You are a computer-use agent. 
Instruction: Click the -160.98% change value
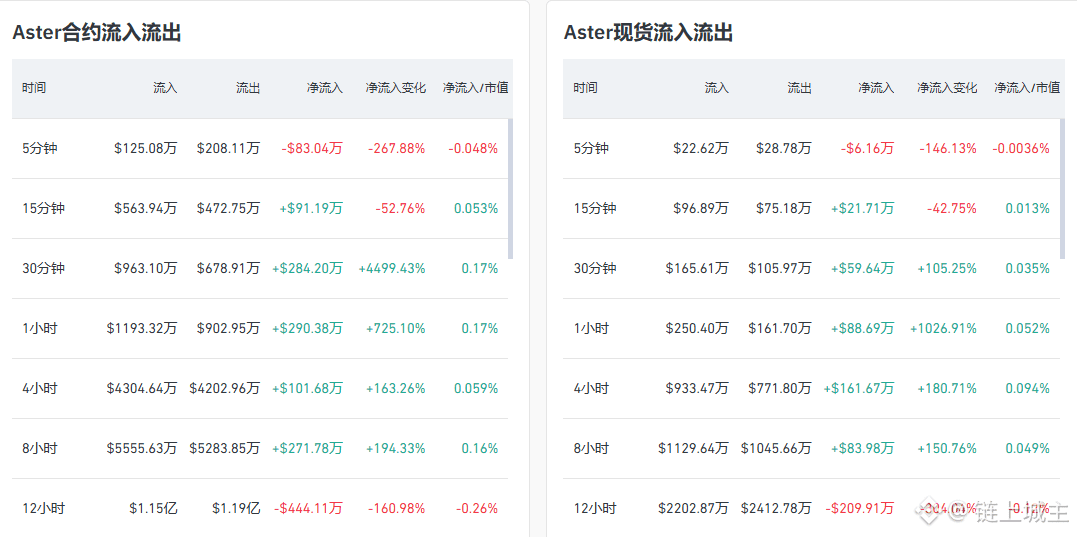(396, 509)
